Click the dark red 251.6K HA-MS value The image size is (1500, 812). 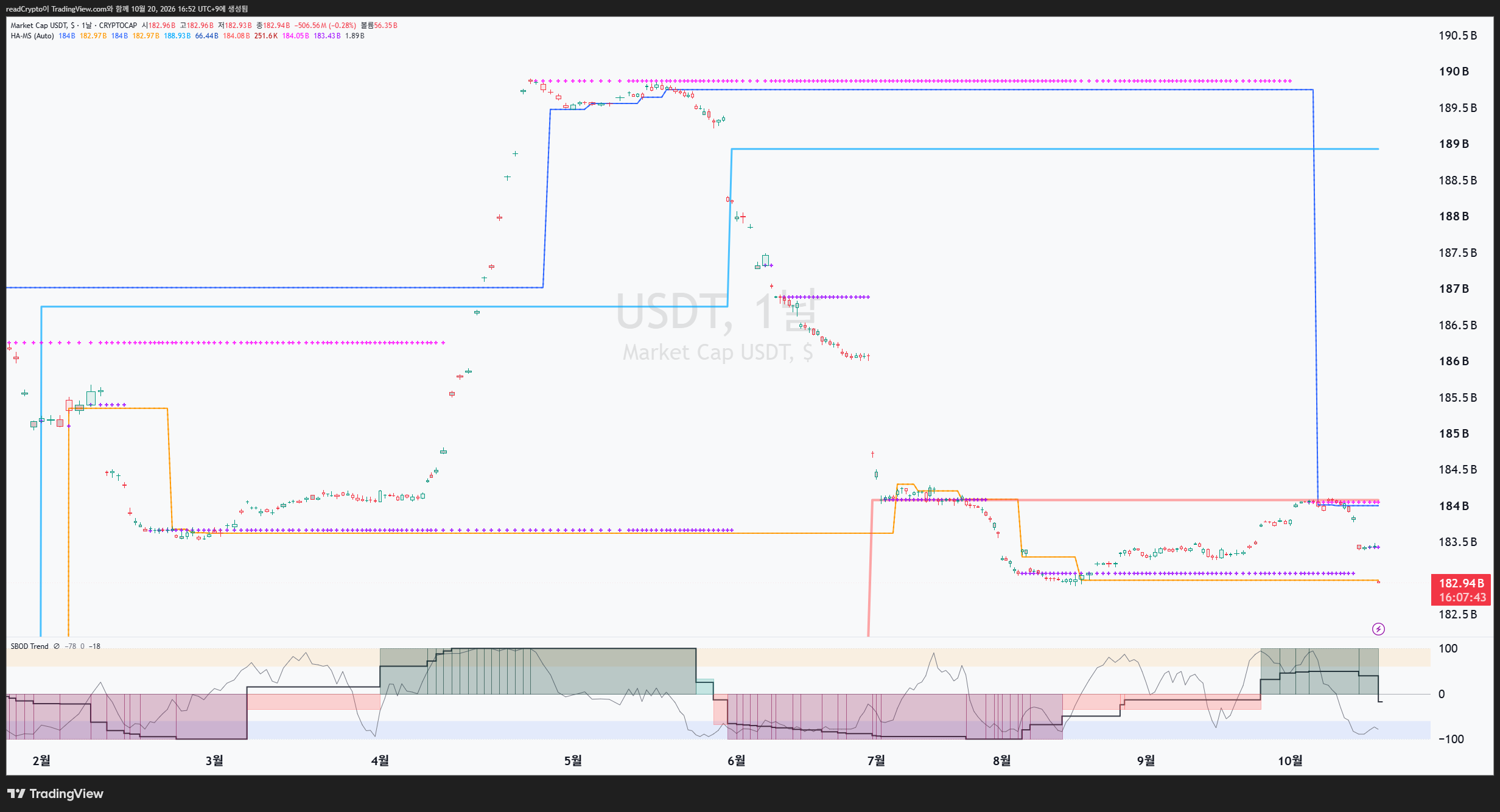tap(266, 36)
